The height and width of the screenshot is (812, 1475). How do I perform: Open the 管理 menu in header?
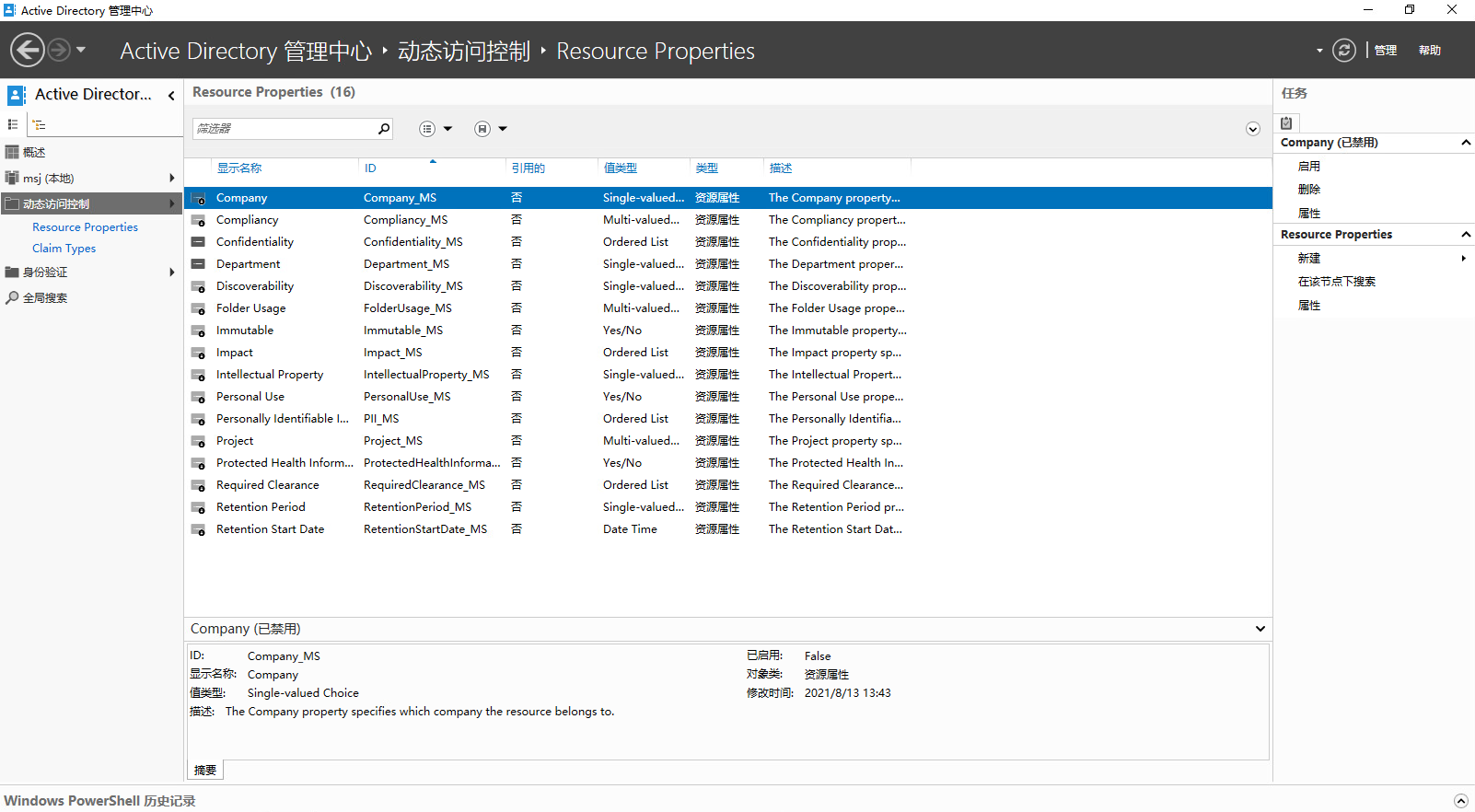1386,51
